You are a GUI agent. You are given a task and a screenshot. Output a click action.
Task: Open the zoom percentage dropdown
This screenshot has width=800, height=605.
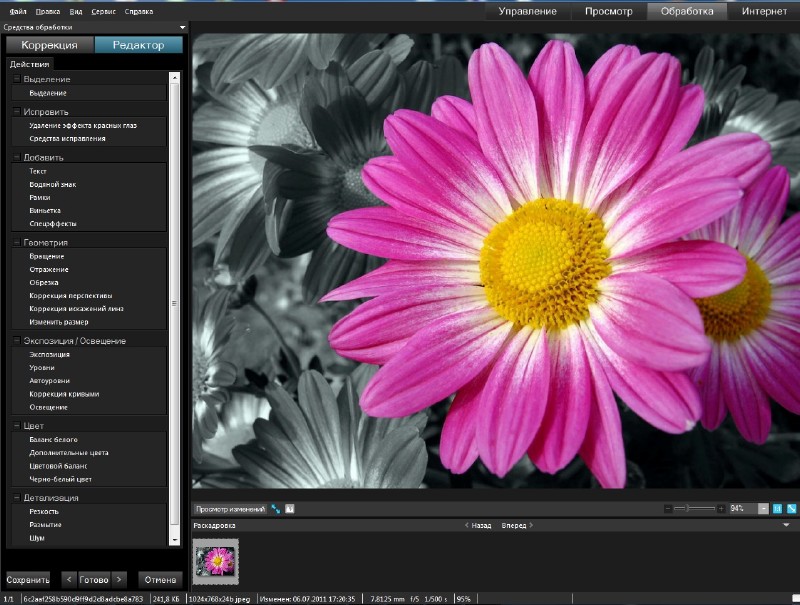click(763, 508)
